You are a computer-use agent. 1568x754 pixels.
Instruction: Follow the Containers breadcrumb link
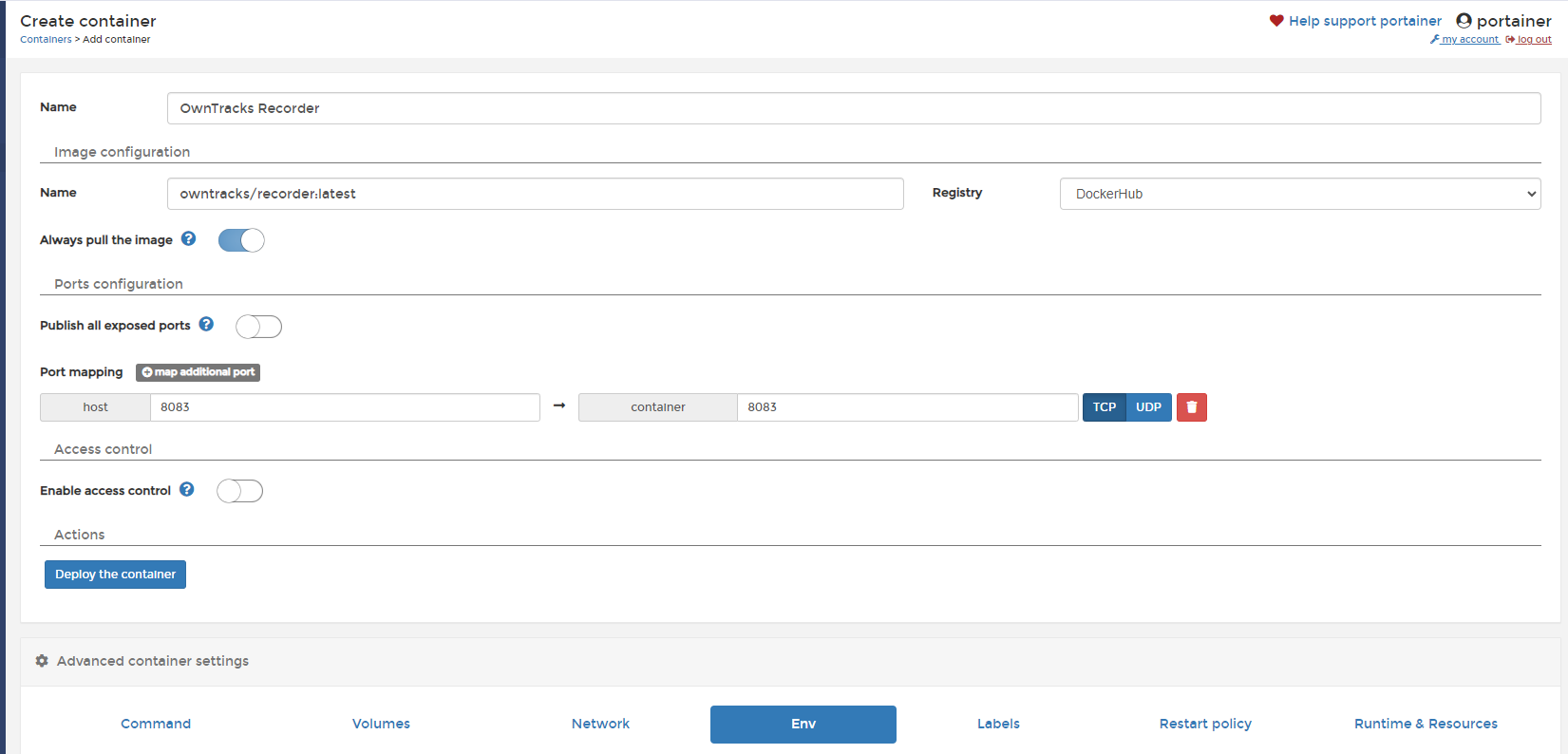pos(46,40)
